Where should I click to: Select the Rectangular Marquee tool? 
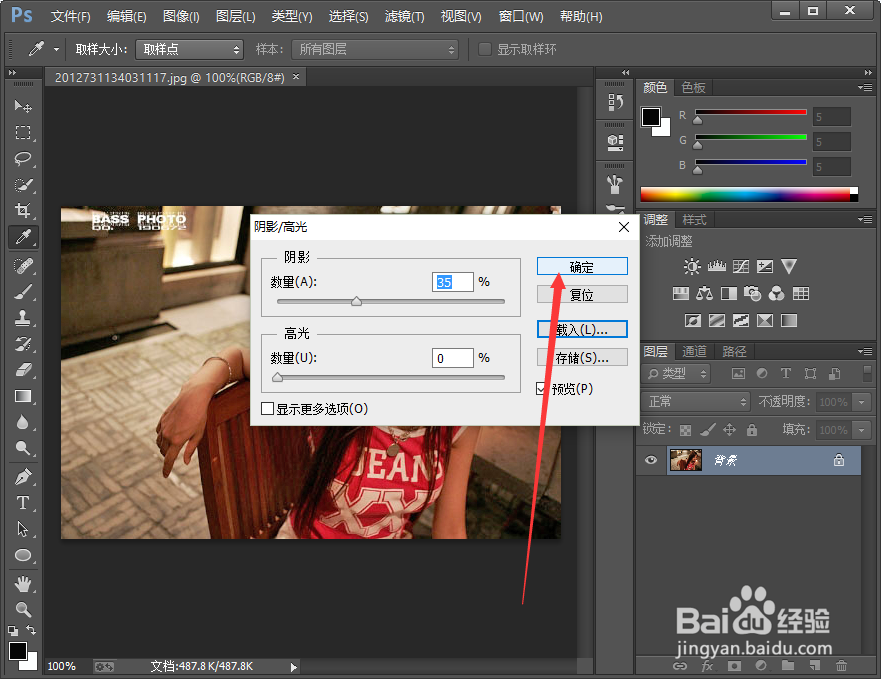(23, 133)
